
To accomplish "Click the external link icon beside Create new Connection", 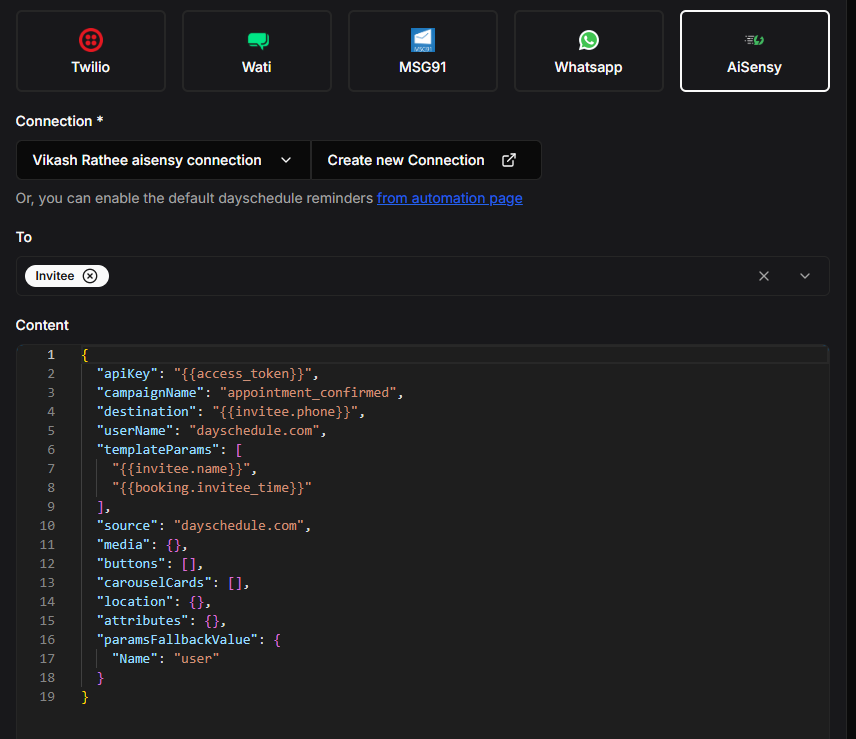I will pyautogui.click(x=509, y=160).
